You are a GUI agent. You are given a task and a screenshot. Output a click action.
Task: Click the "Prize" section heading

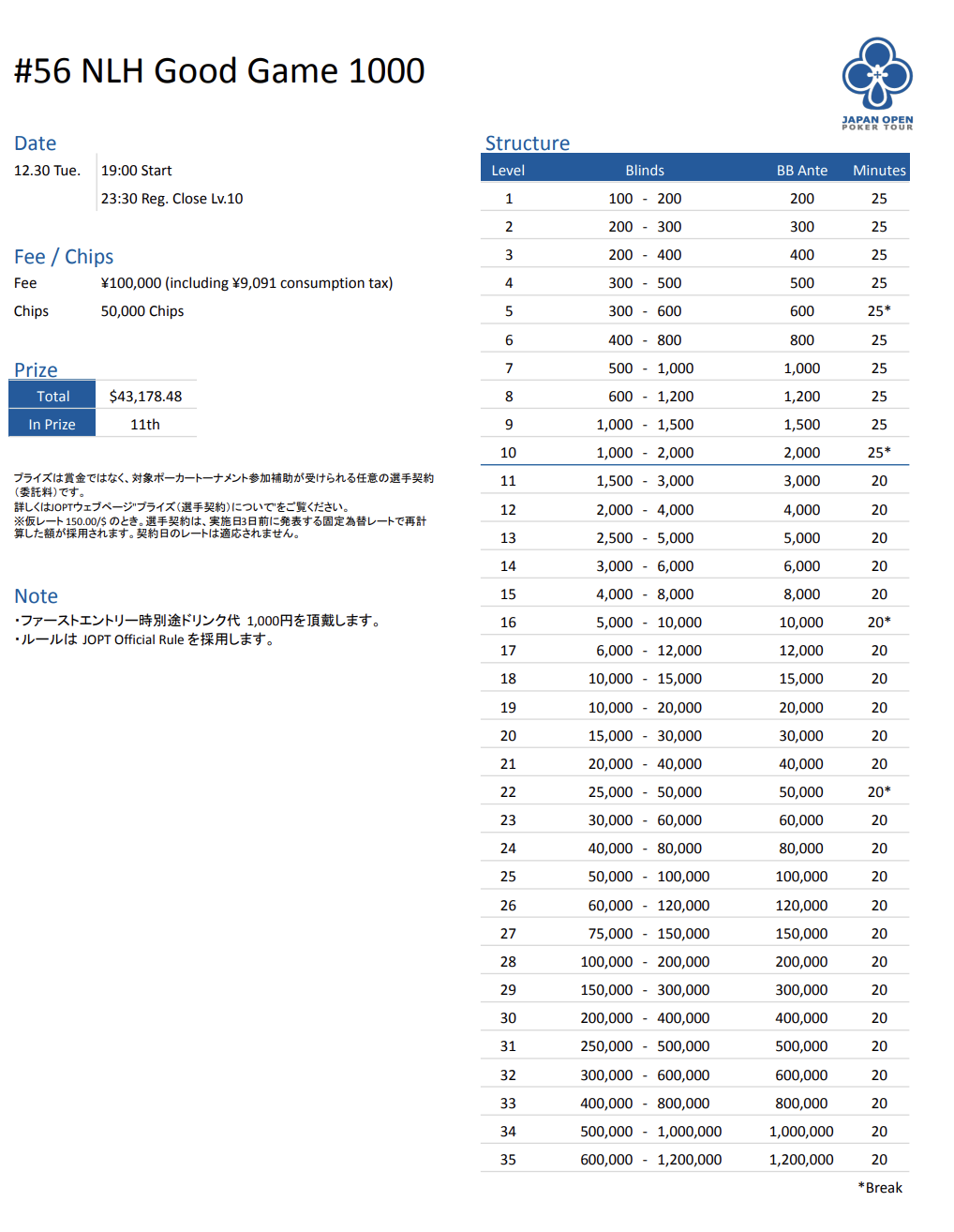(36, 370)
